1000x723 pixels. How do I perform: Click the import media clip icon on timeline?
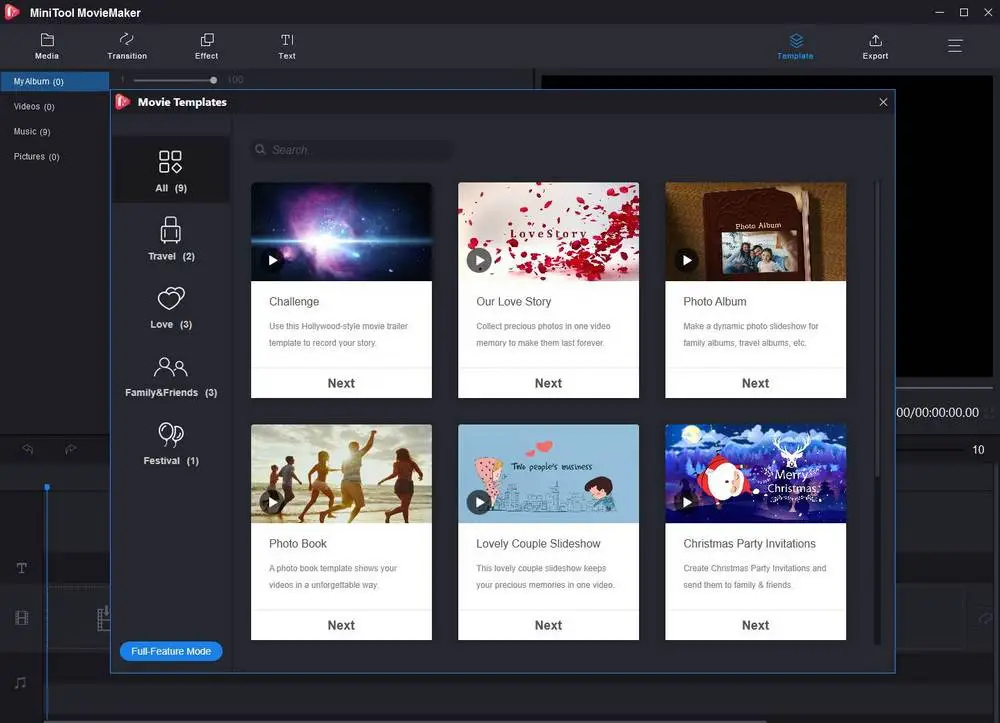pyautogui.click(x=103, y=618)
